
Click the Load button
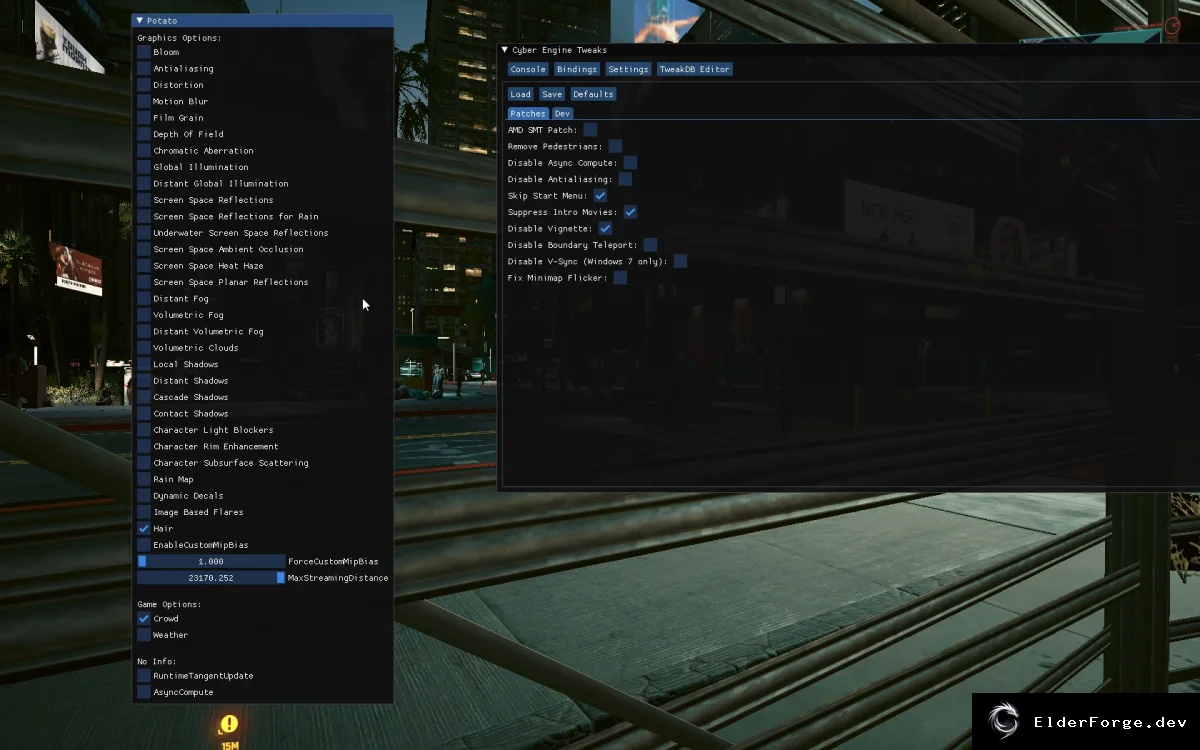click(x=520, y=94)
